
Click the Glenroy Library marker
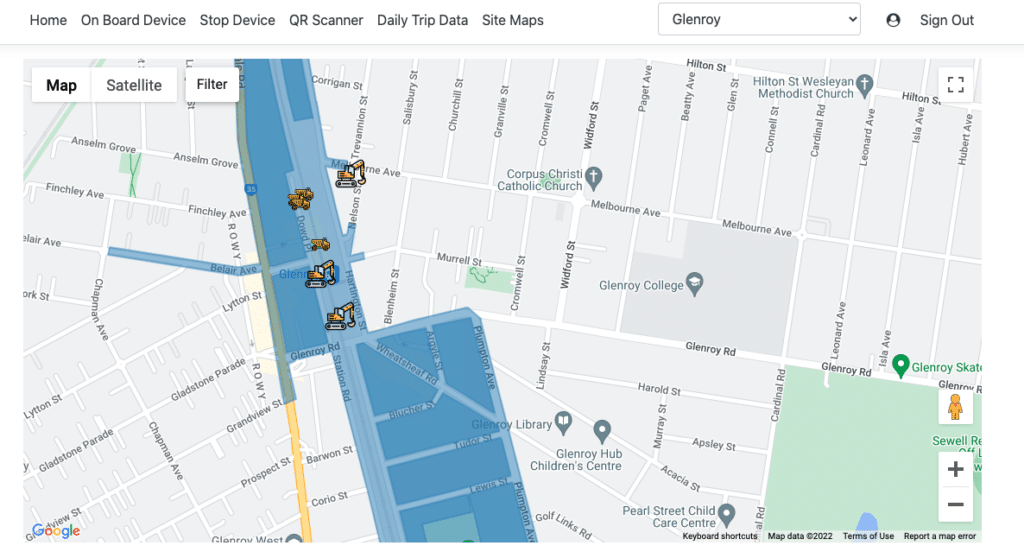pos(564,423)
